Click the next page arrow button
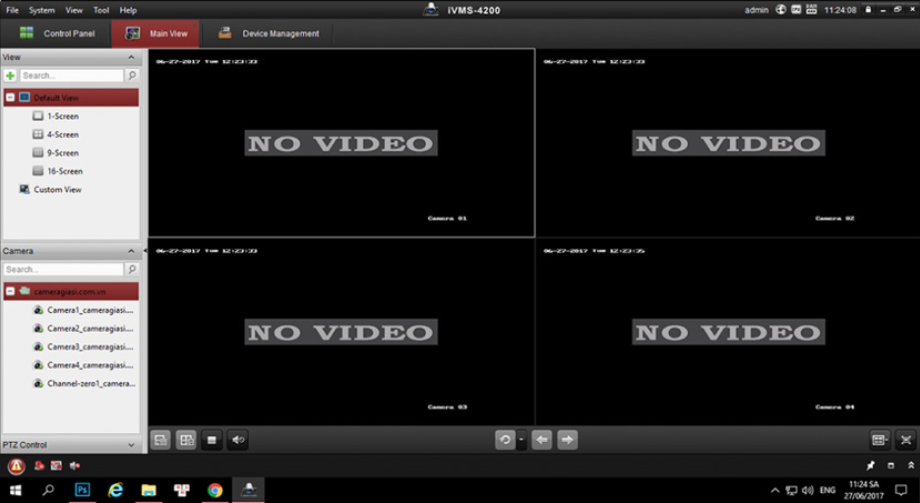This screenshot has width=920, height=503. click(x=567, y=439)
